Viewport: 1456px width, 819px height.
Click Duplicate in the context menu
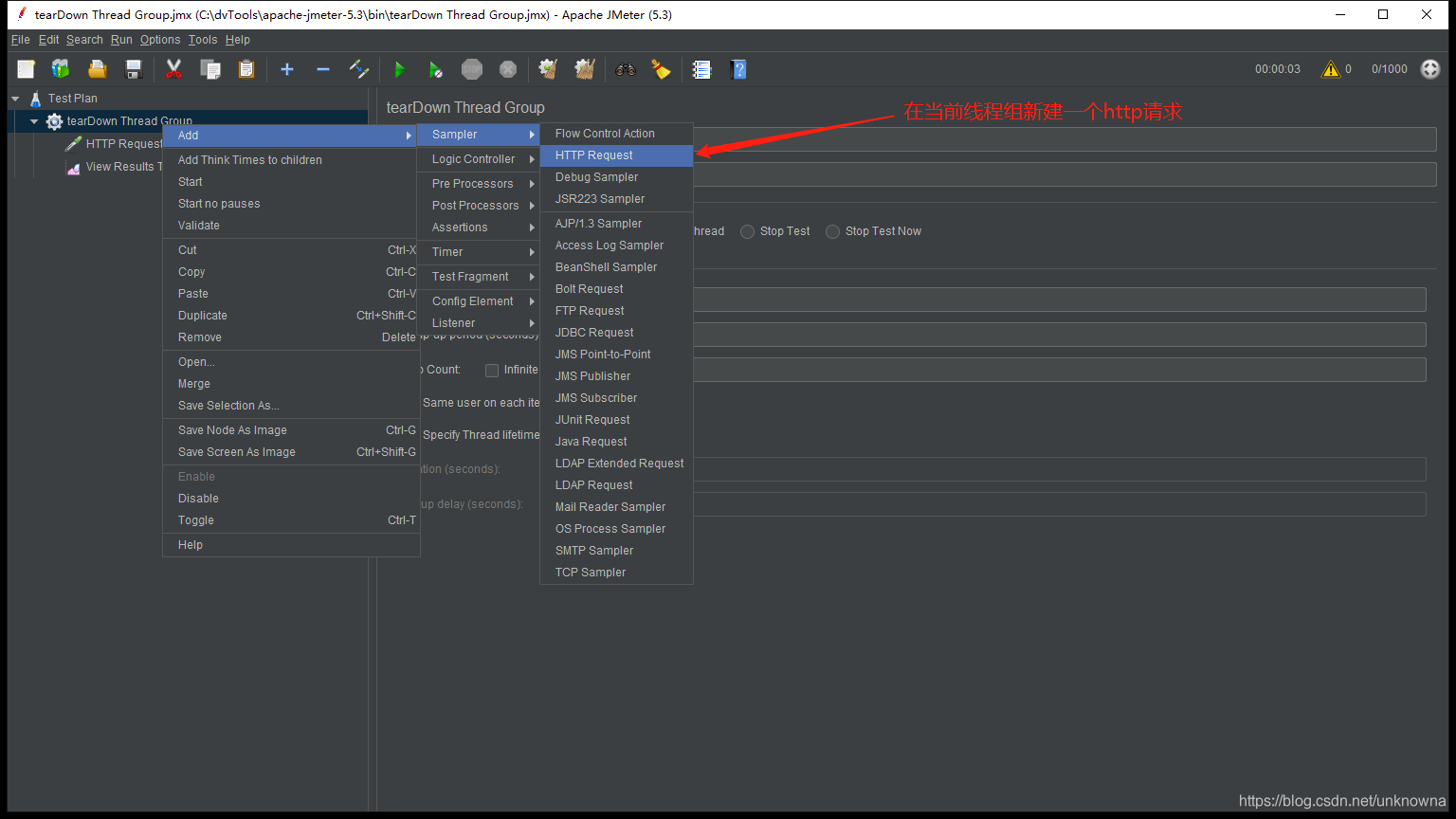click(x=291, y=316)
